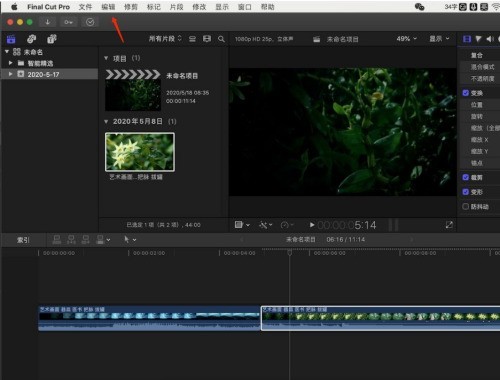Open the enhancement wand tools dropdown
The image size is (500, 380).
(x=266, y=225)
